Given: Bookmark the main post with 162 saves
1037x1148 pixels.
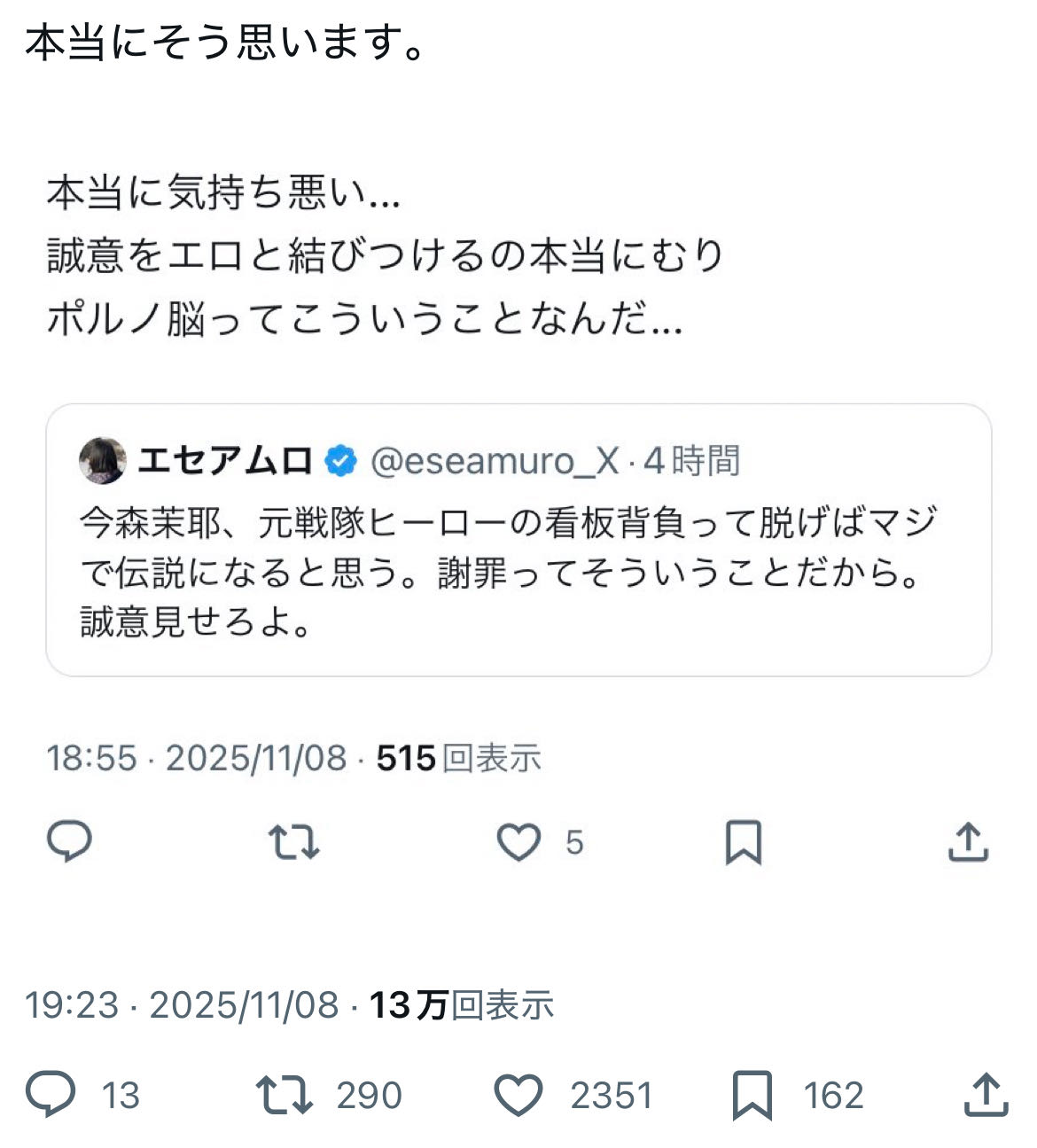Looking at the screenshot, I should point(752,1095).
